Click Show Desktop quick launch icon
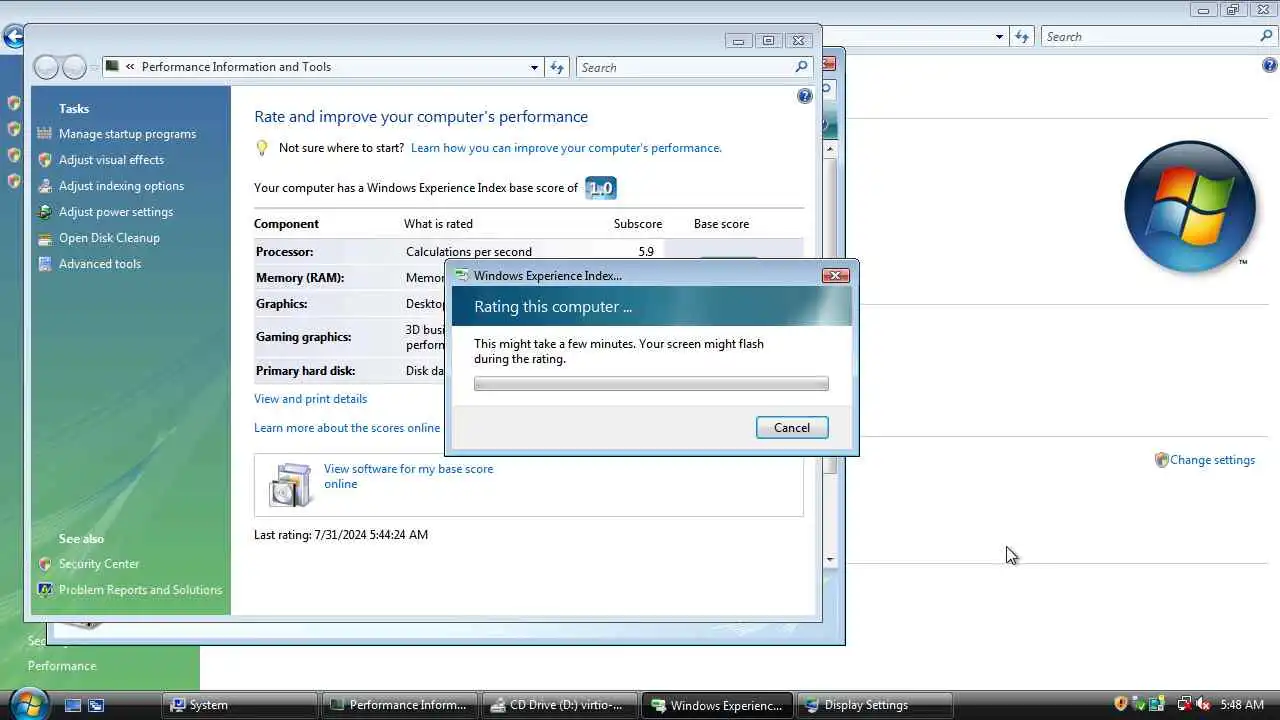This screenshot has width=1280, height=720. coord(73,705)
